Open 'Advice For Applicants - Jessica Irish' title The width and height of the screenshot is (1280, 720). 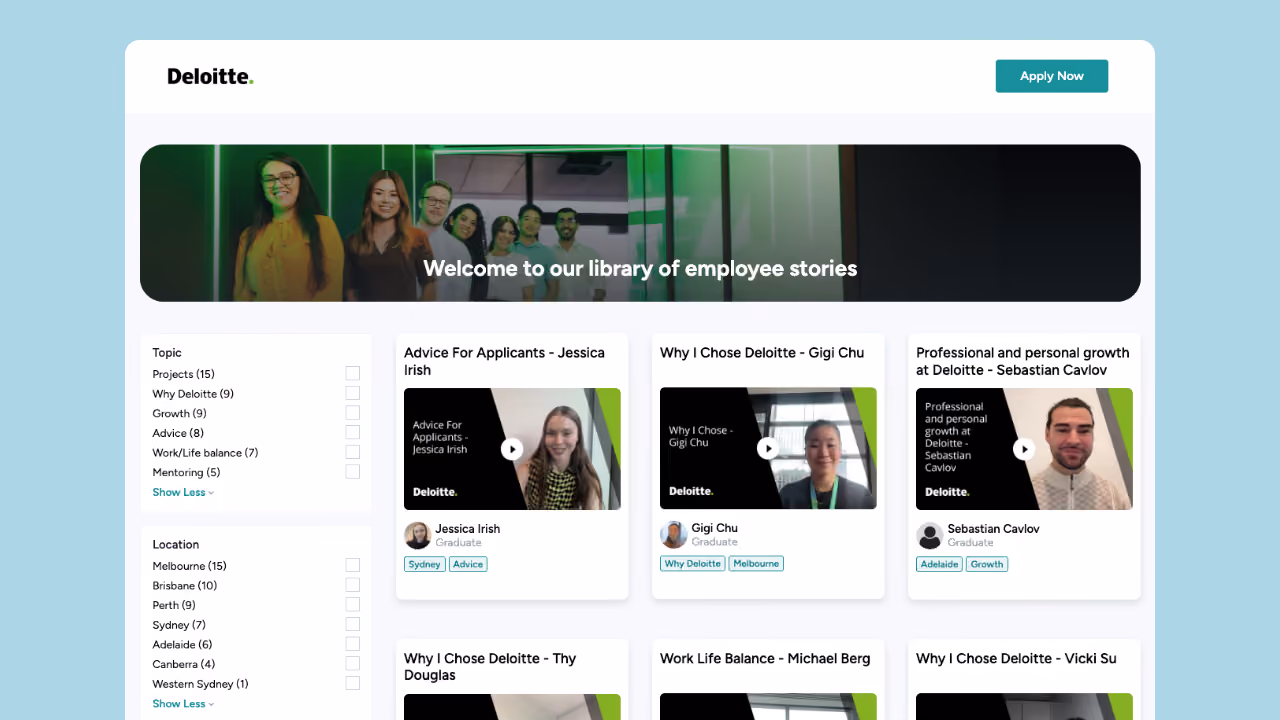[504, 361]
